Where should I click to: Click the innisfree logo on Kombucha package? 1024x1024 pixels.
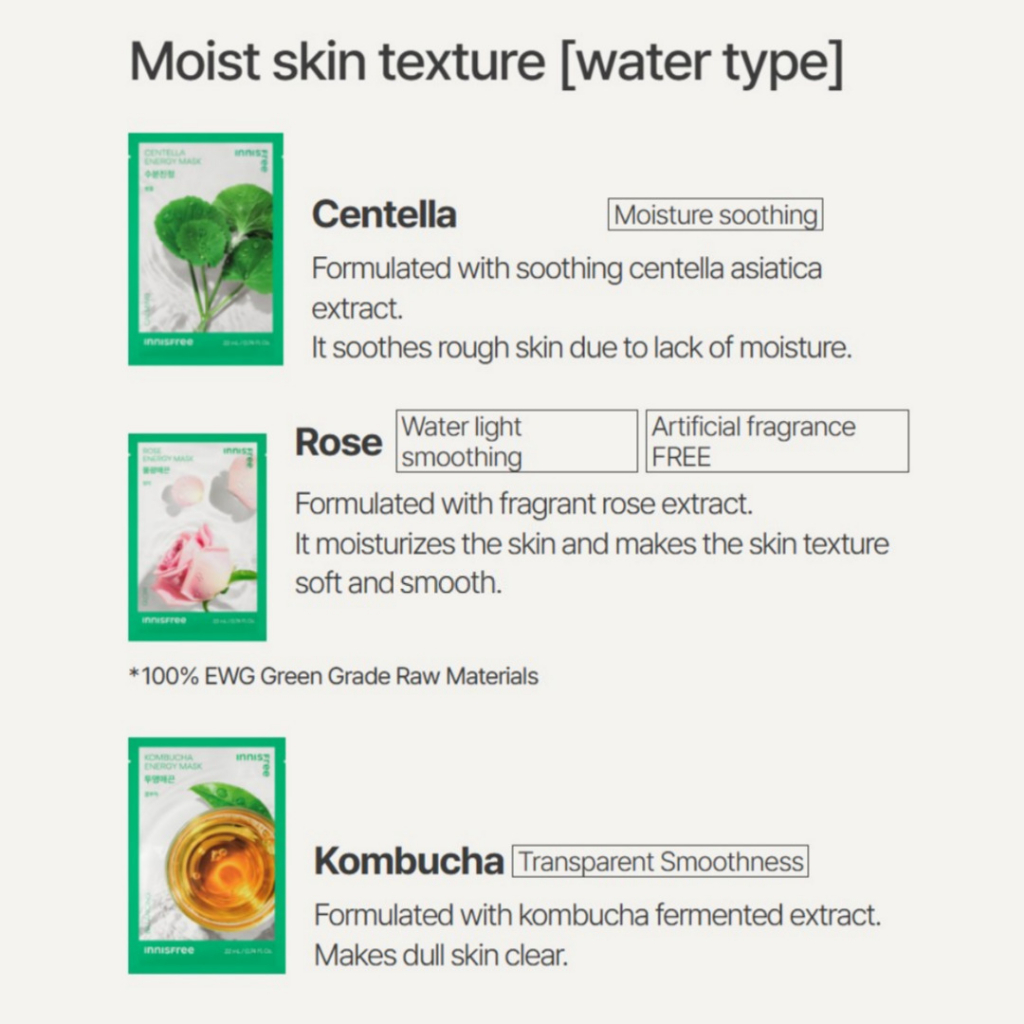169,950
